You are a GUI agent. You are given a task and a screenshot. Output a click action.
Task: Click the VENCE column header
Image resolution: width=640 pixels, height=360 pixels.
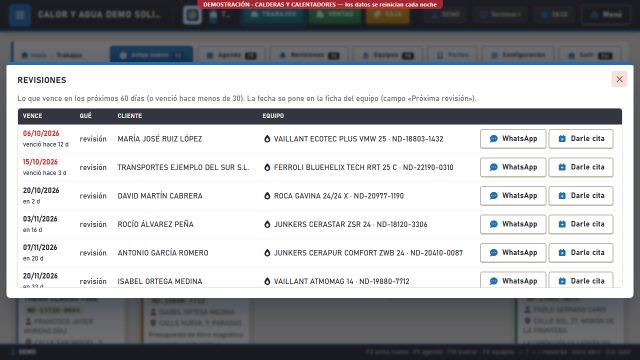pyautogui.click(x=32, y=116)
